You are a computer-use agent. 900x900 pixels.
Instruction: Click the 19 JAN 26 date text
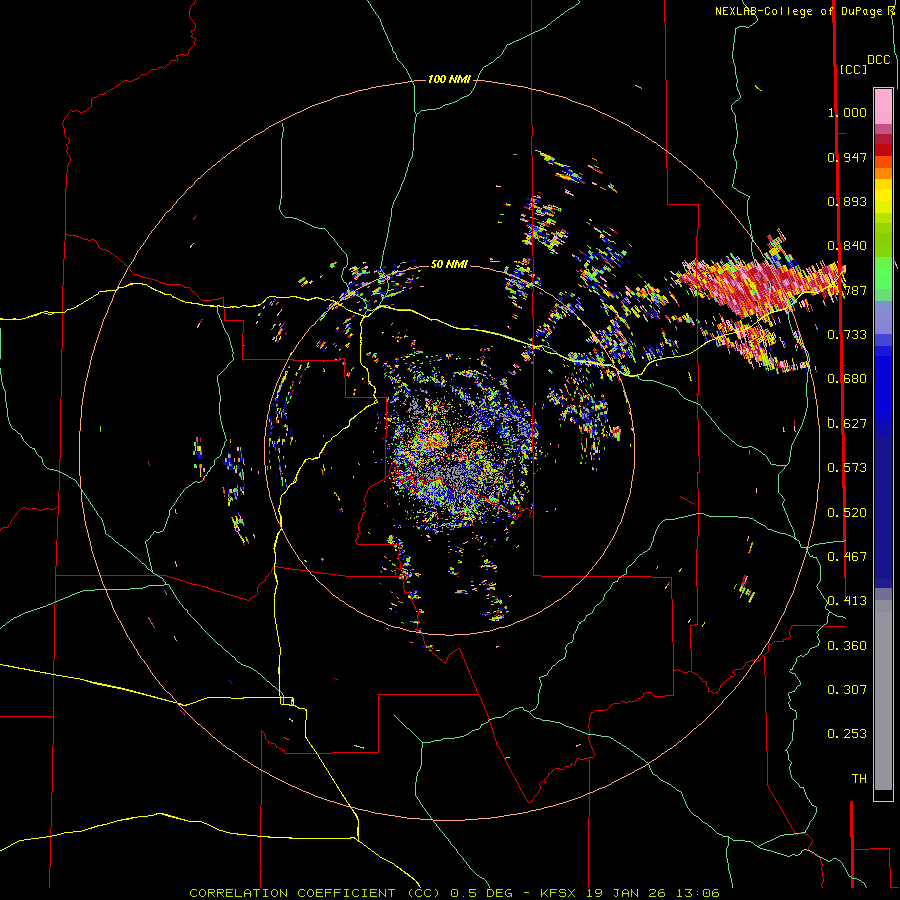(x=627, y=893)
